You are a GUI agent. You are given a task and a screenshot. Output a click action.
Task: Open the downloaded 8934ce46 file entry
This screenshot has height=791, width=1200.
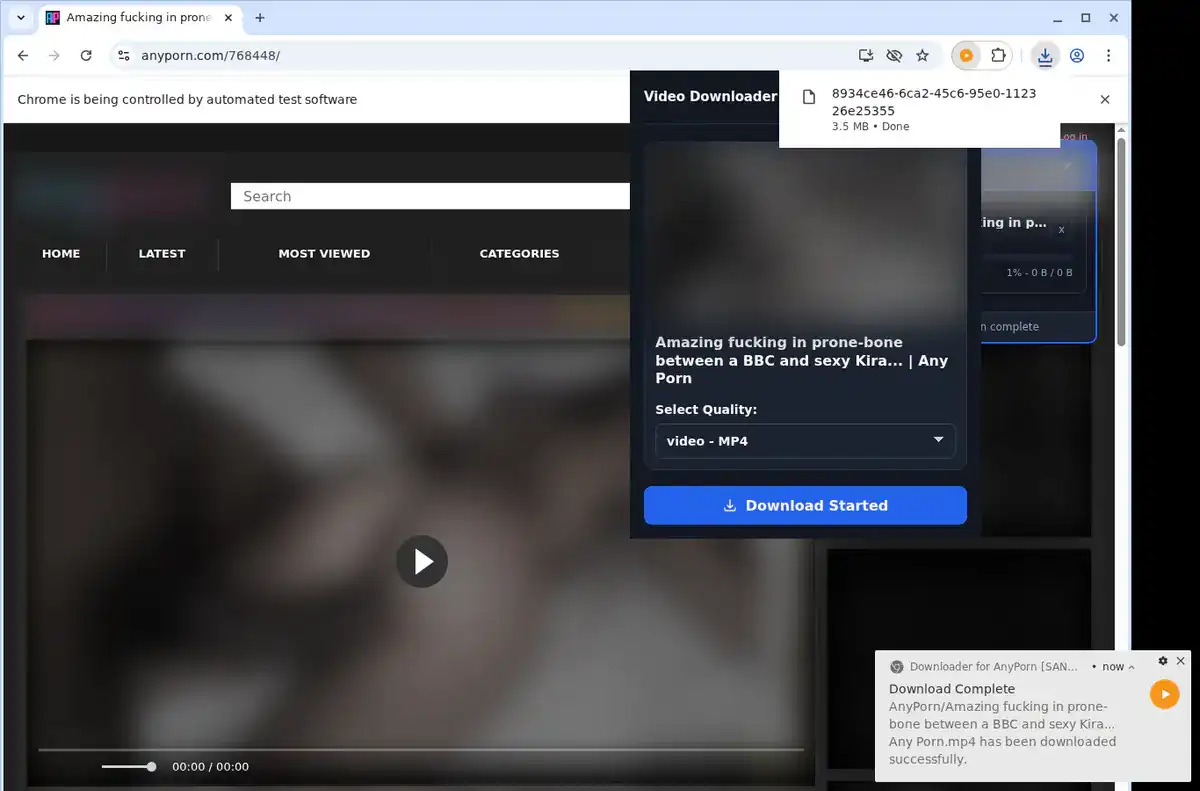[919, 109]
